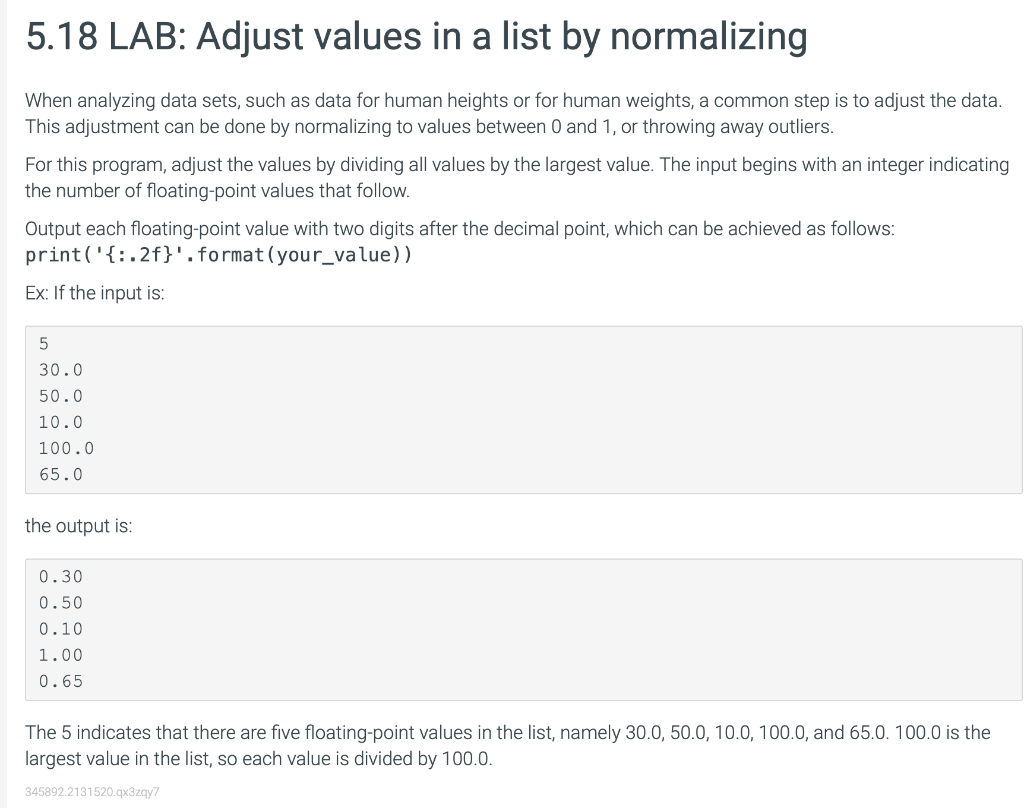The height and width of the screenshot is (808, 1024).
Task: Click the paragraph about dividing by largest value
Action: coord(517,178)
